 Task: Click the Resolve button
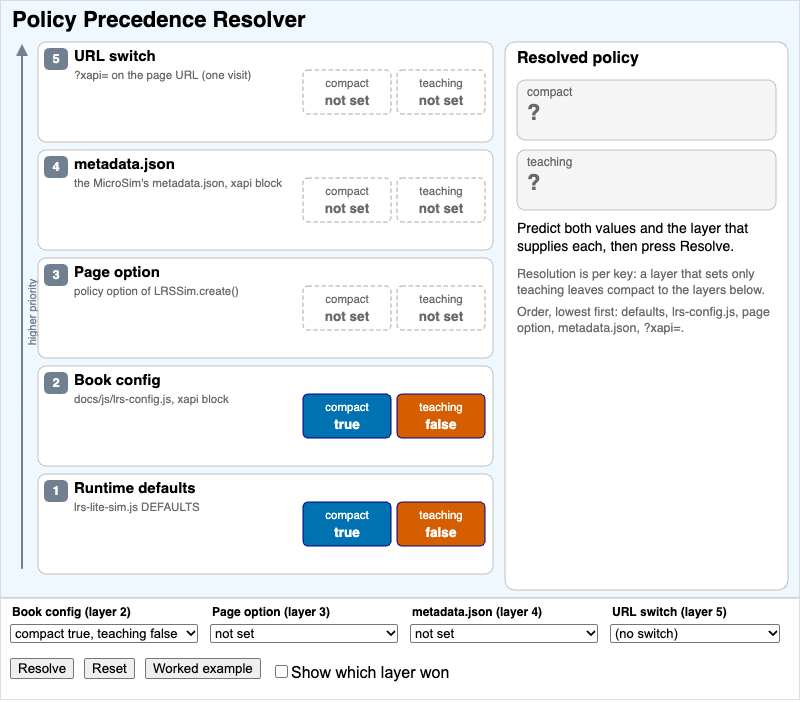pyautogui.click(x=42, y=668)
